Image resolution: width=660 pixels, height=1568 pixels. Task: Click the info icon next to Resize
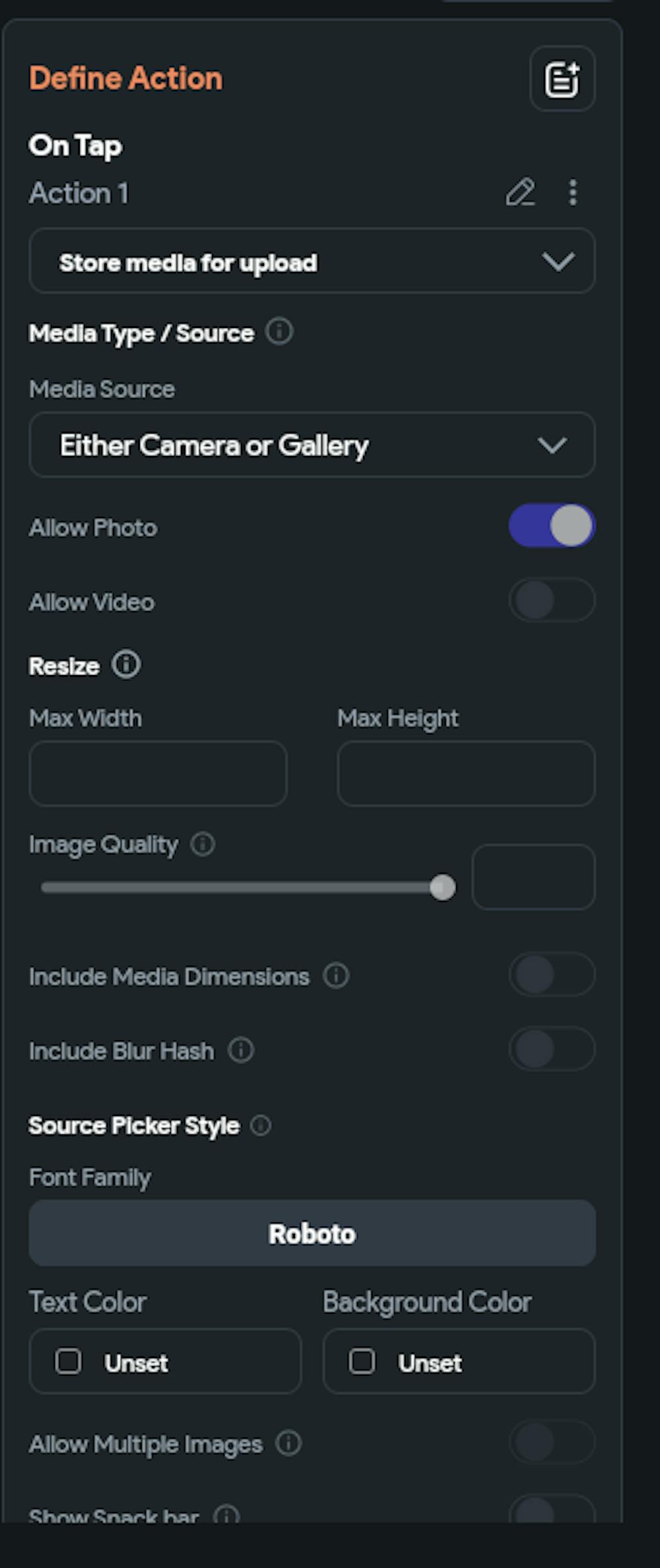pyautogui.click(x=126, y=665)
